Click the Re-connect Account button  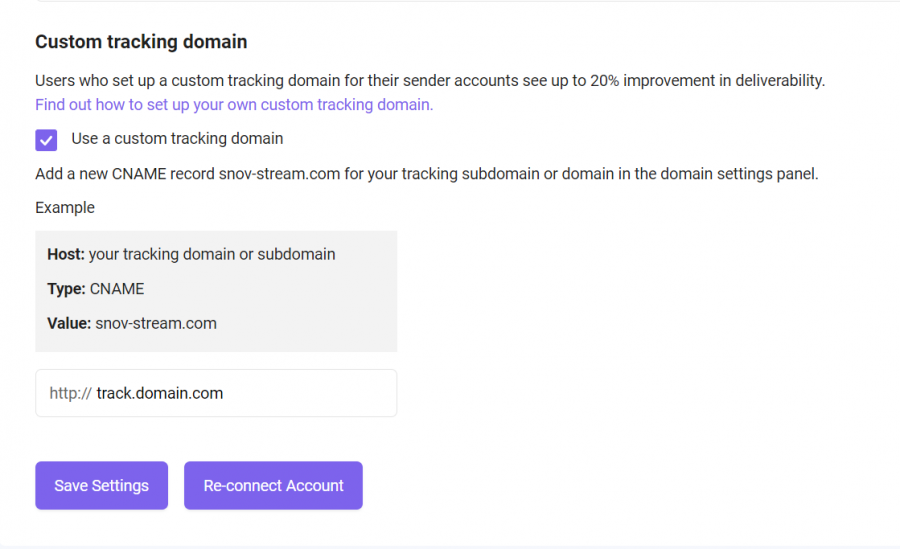(x=273, y=485)
